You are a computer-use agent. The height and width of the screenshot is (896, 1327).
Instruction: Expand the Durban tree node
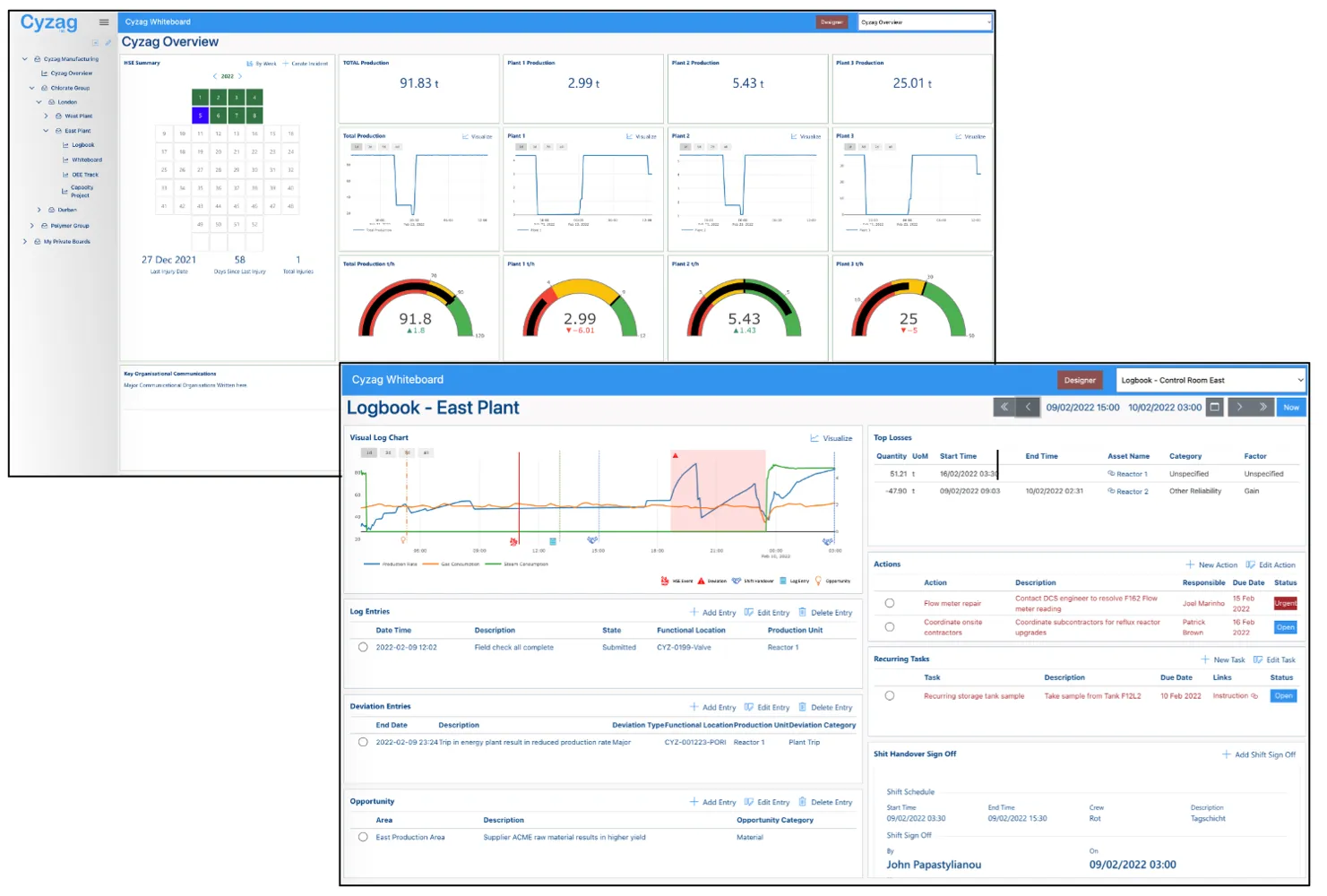[39, 211]
